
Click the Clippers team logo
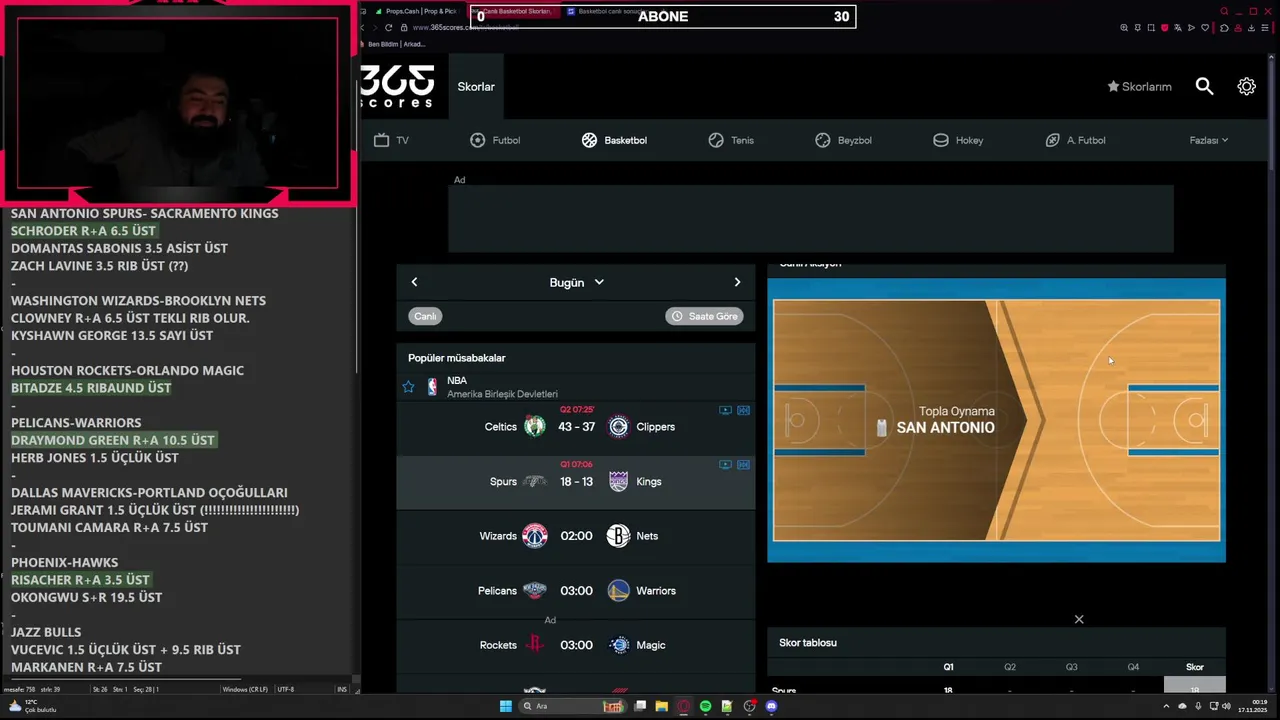618,427
